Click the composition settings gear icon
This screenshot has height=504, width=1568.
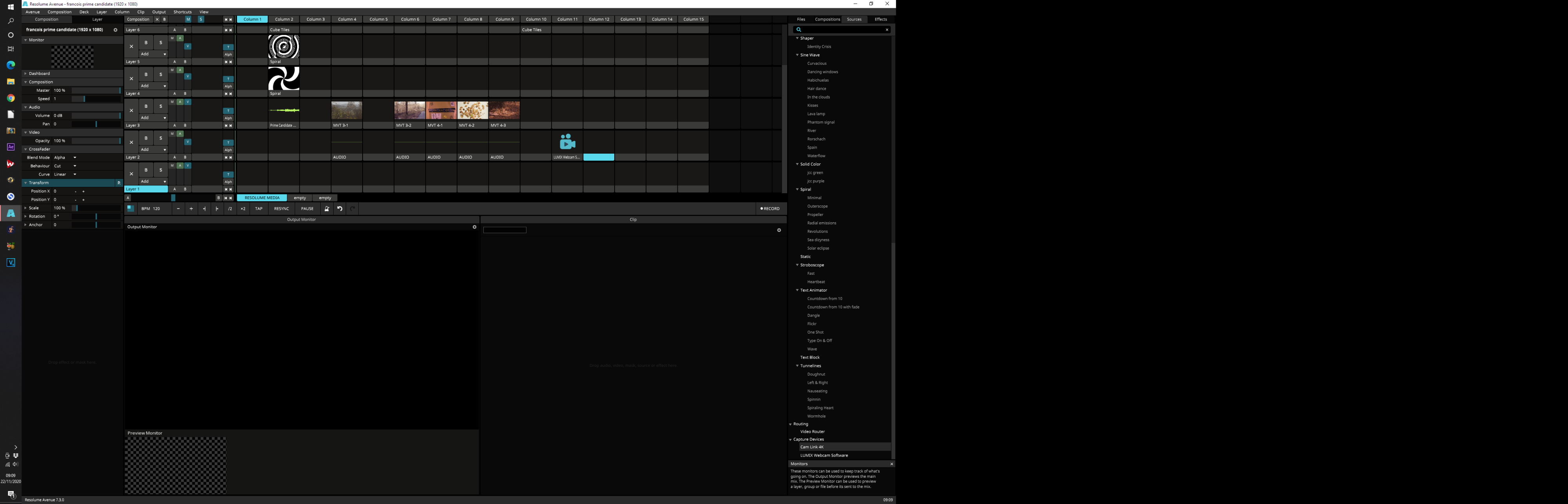pos(115,30)
